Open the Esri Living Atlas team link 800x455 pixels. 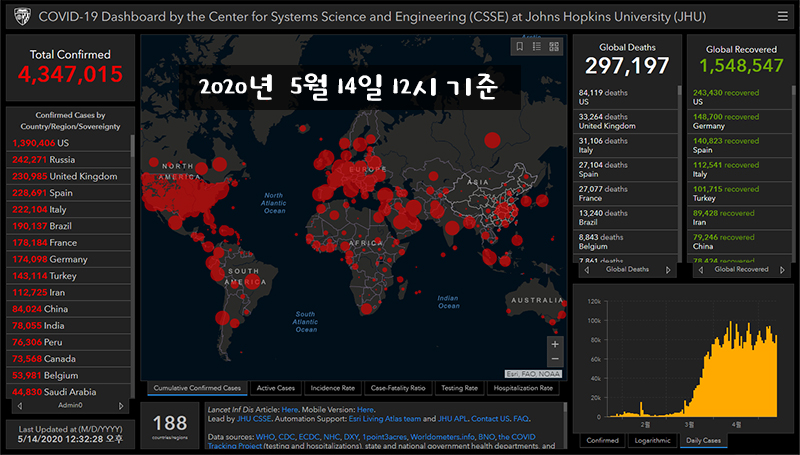click(385, 419)
